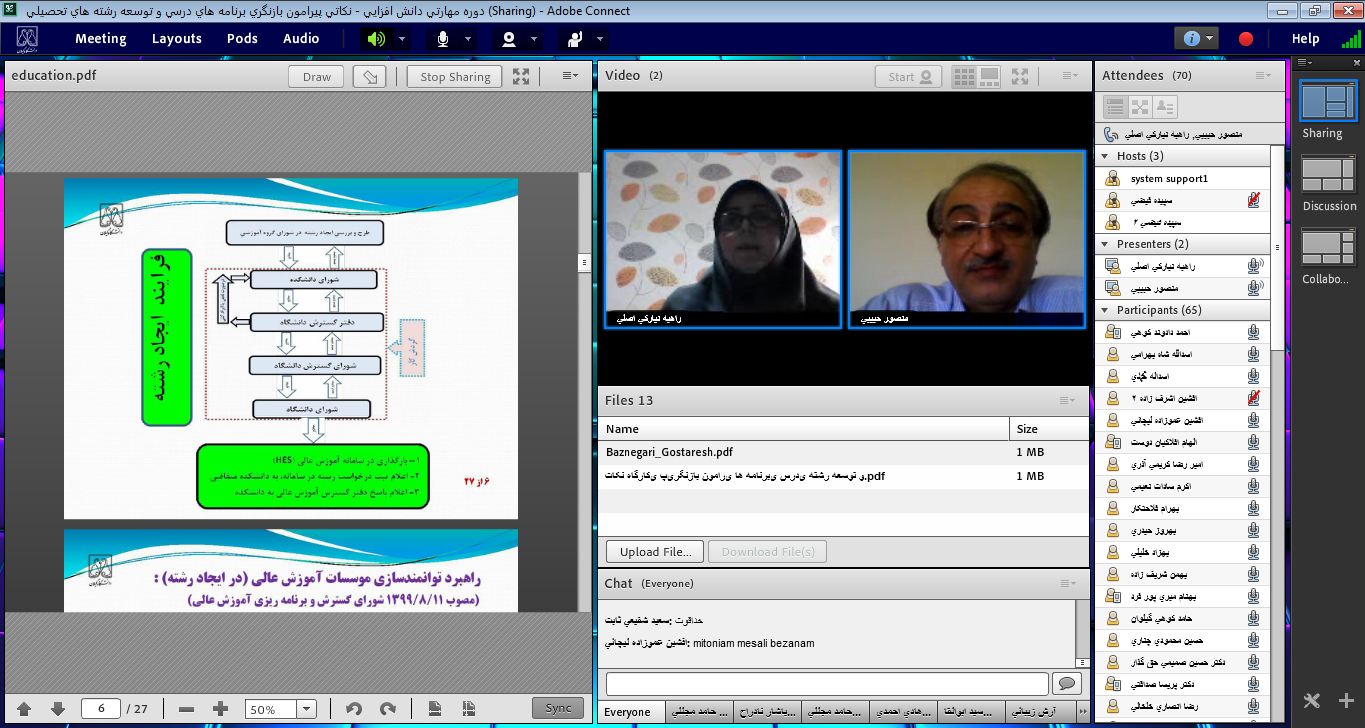Open the Meeting menu
Screen dimensions: 1365x728
tap(100, 39)
